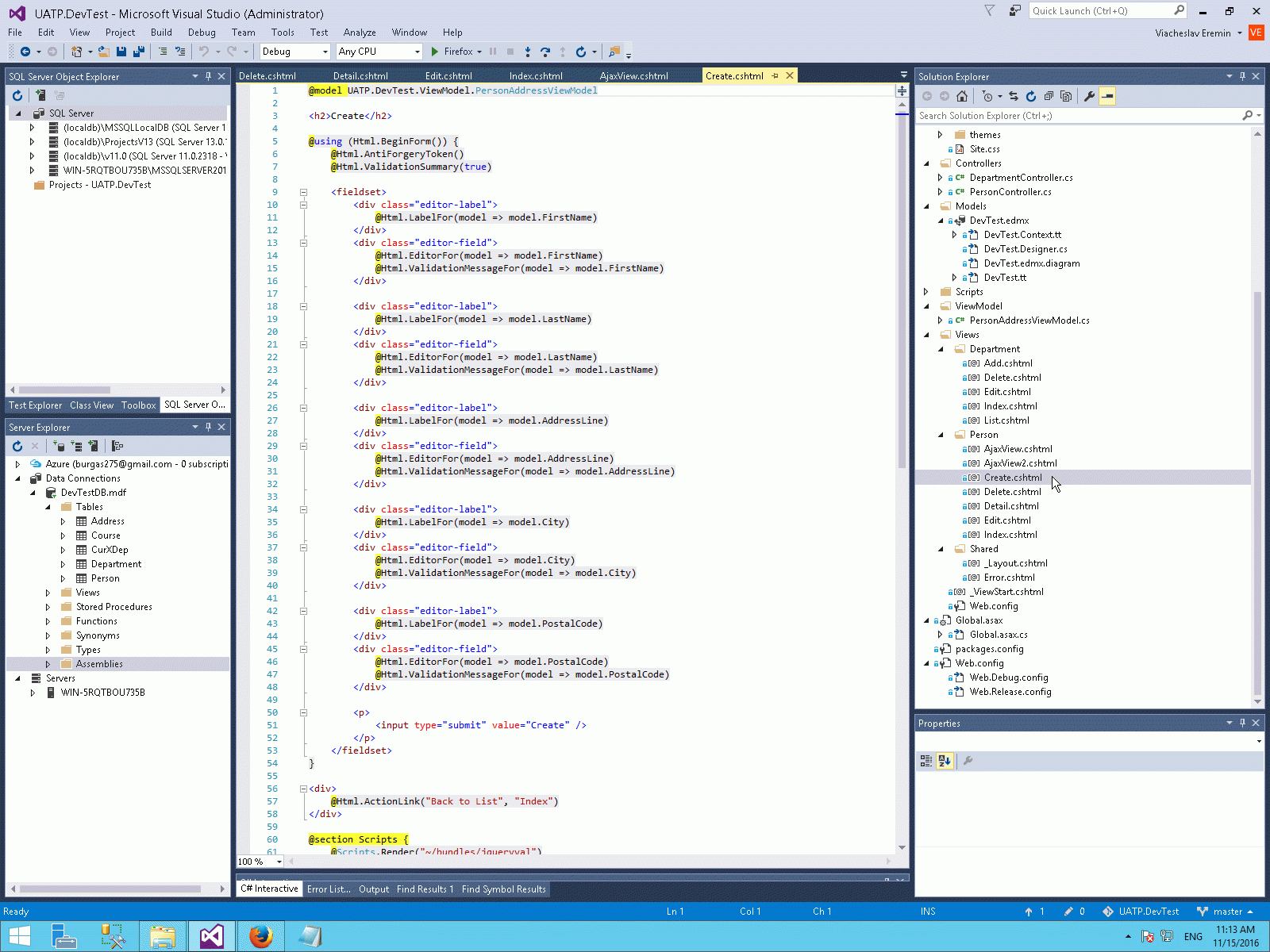Screen dimensions: 1270x952
Task: Click the Step Over debug icon
Action: 545,52
